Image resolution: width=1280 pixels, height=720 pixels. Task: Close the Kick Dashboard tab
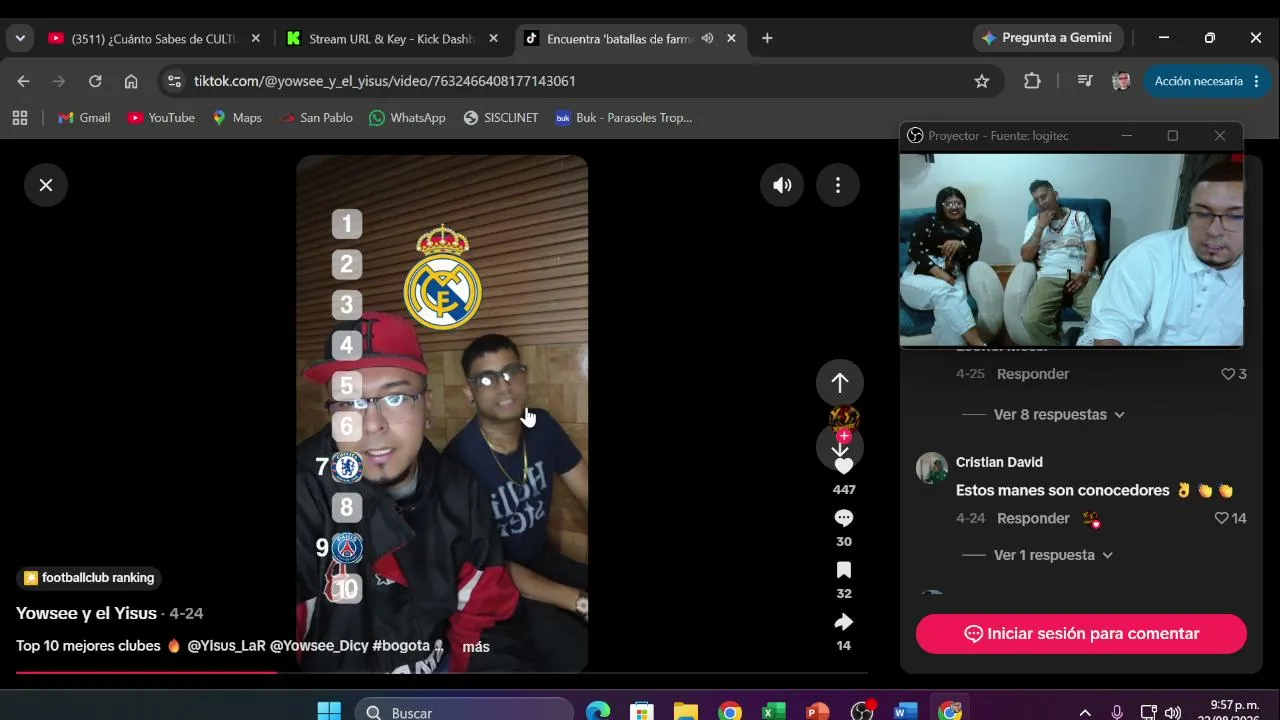pos(493,39)
